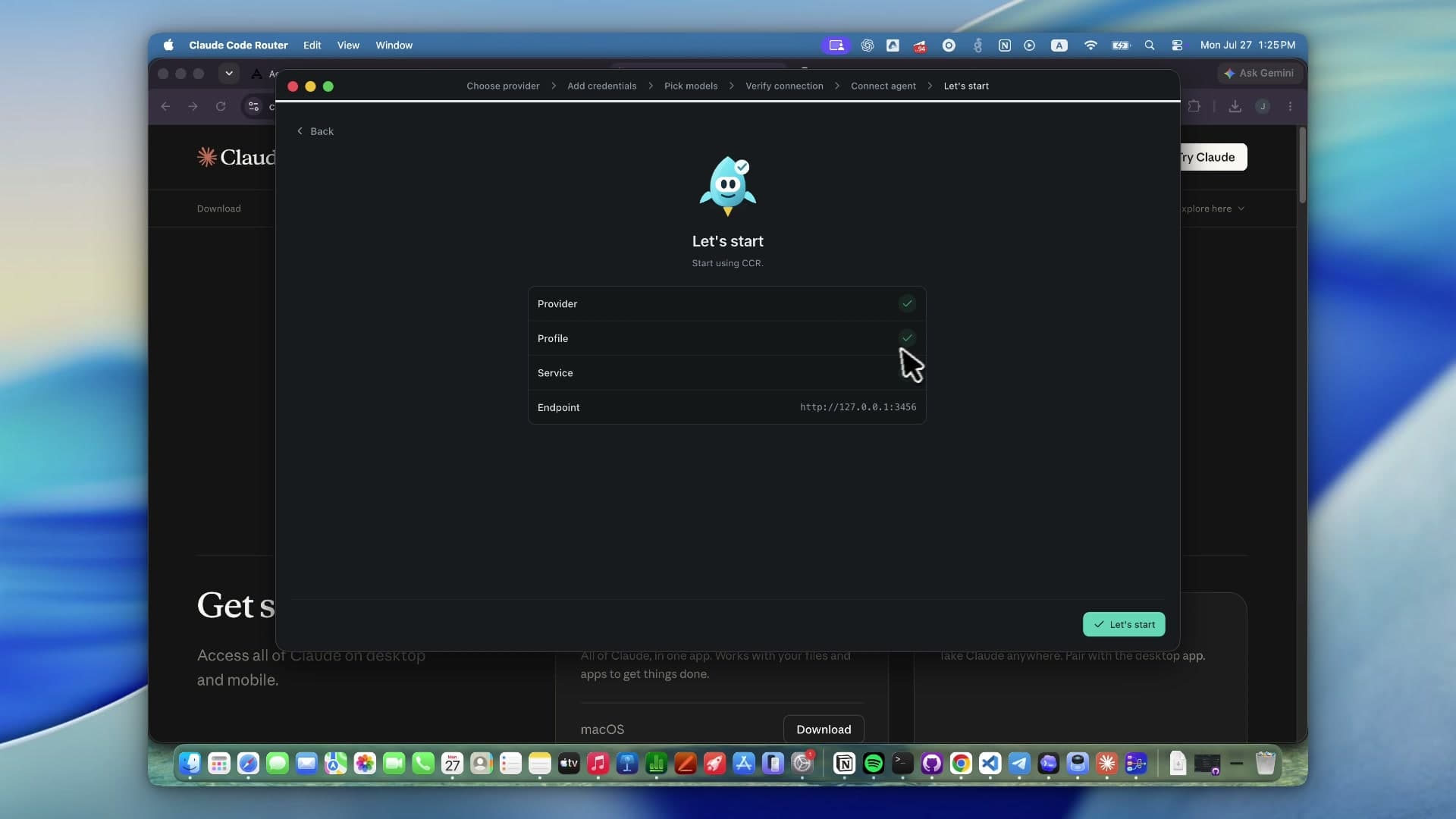Open the Apple menu
This screenshot has width=1456, height=819.
click(168, 45)
